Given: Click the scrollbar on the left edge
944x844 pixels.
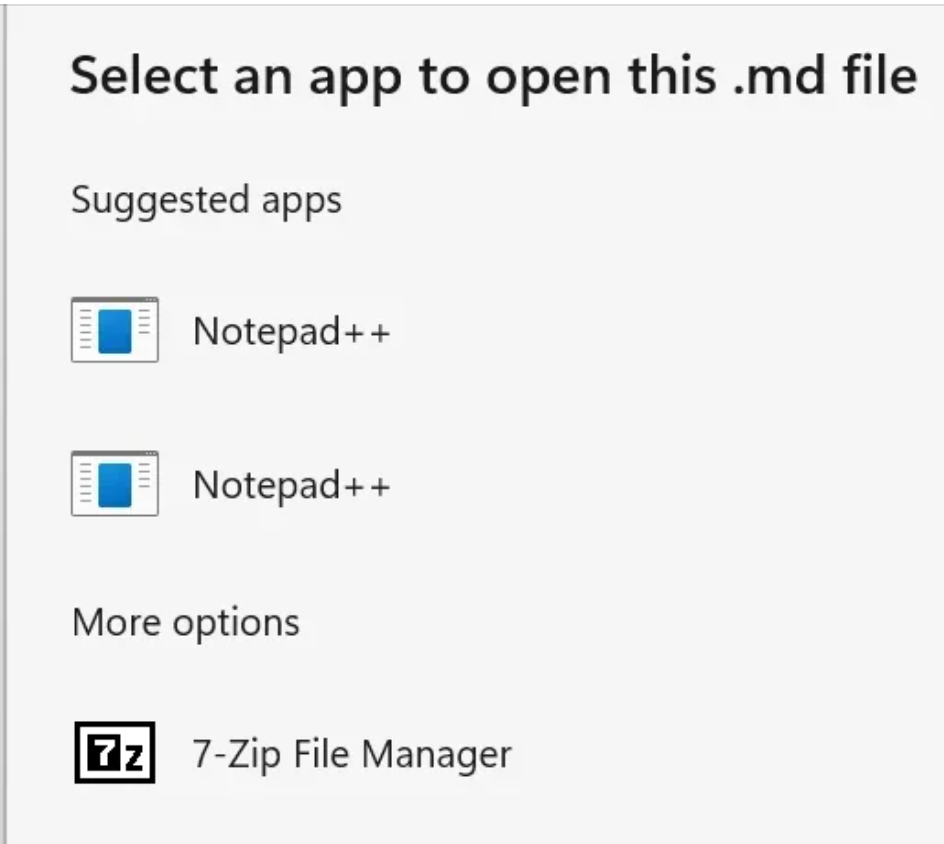Looking at the screenshot, I should coord(8,420).
